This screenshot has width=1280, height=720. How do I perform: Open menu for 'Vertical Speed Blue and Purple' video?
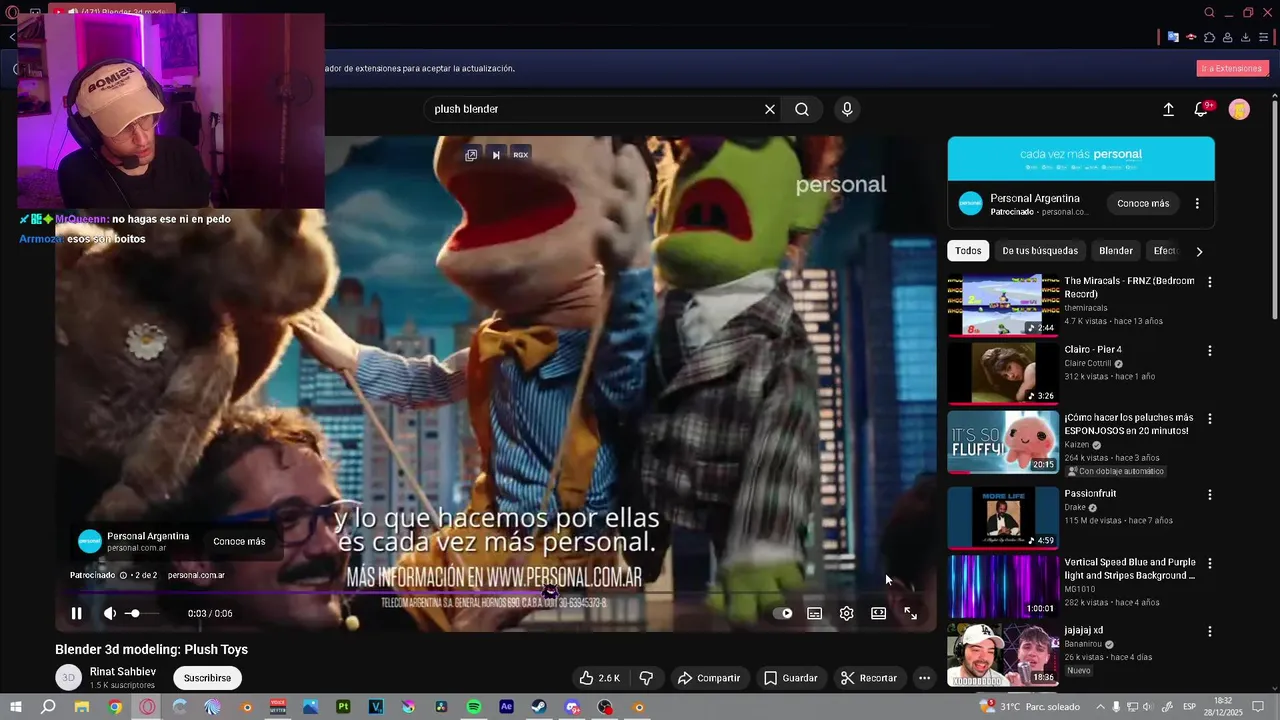[x=1209, y=564]
